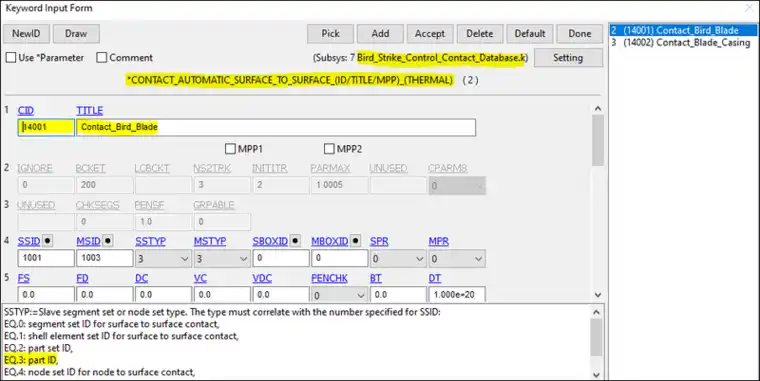Click the Done button

tap(580, 33)
